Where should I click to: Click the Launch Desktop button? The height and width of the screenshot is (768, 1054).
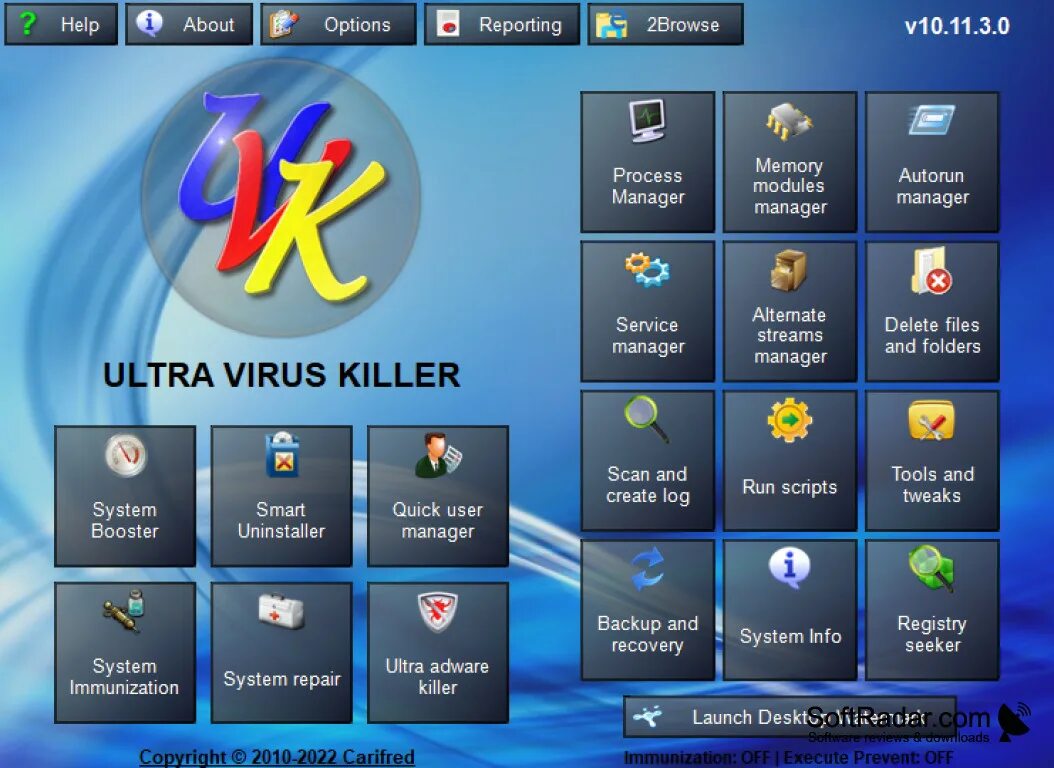790,717
